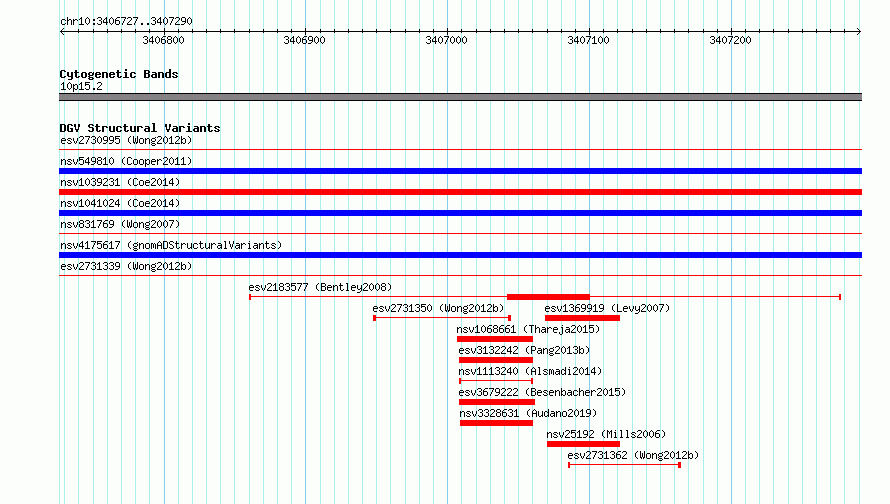Screen dimensions: 890x504
Task: Open esv2731350 (Wong2012b) label
Action: 438,308
